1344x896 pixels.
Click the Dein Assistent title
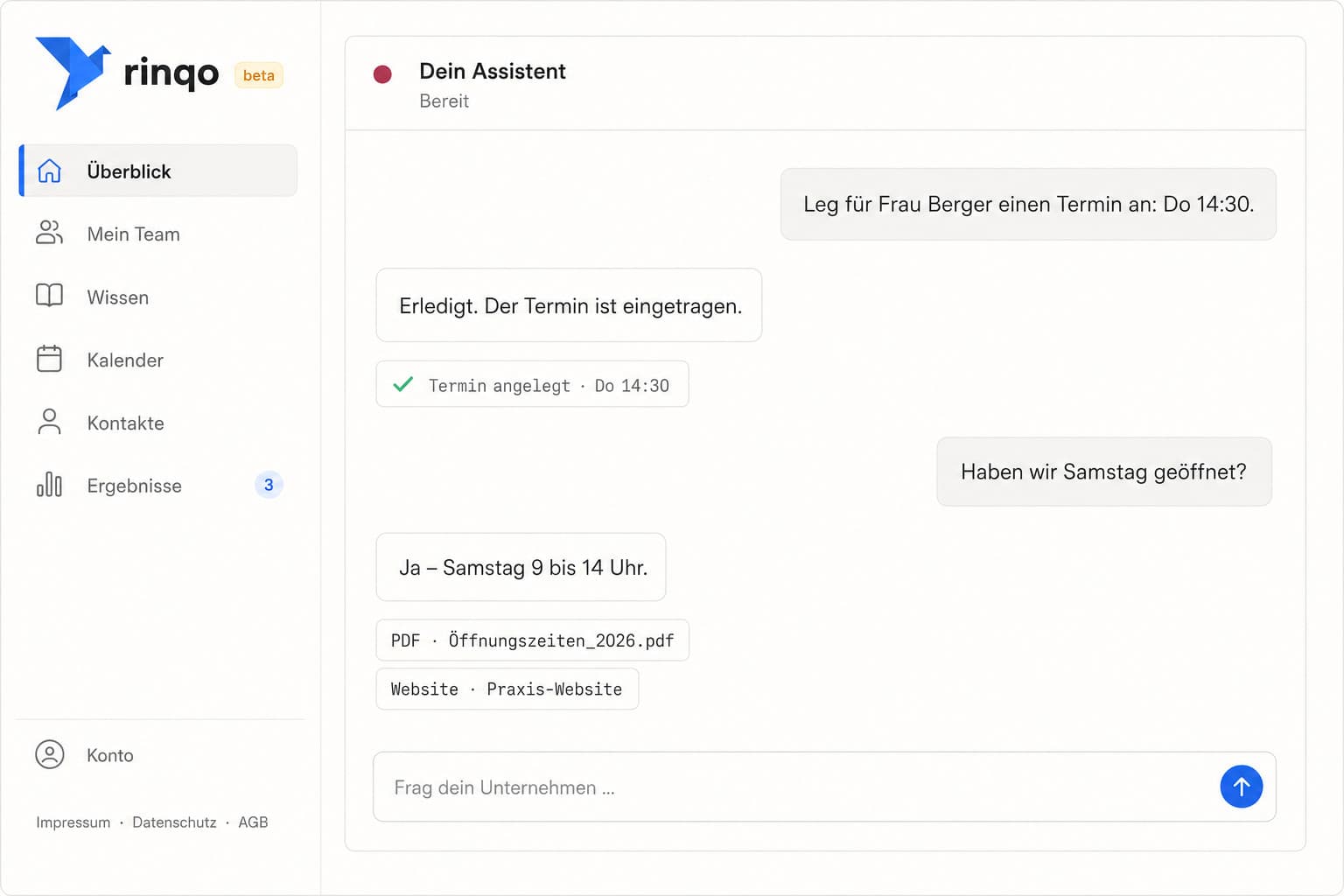point(493,71)
